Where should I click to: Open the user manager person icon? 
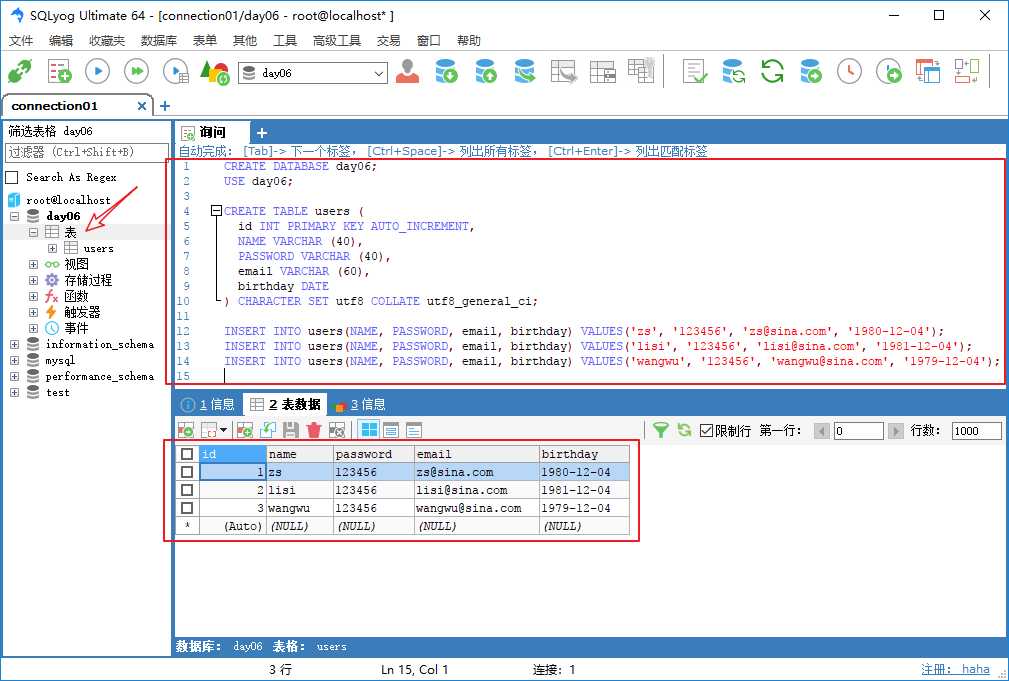point(407,71)
